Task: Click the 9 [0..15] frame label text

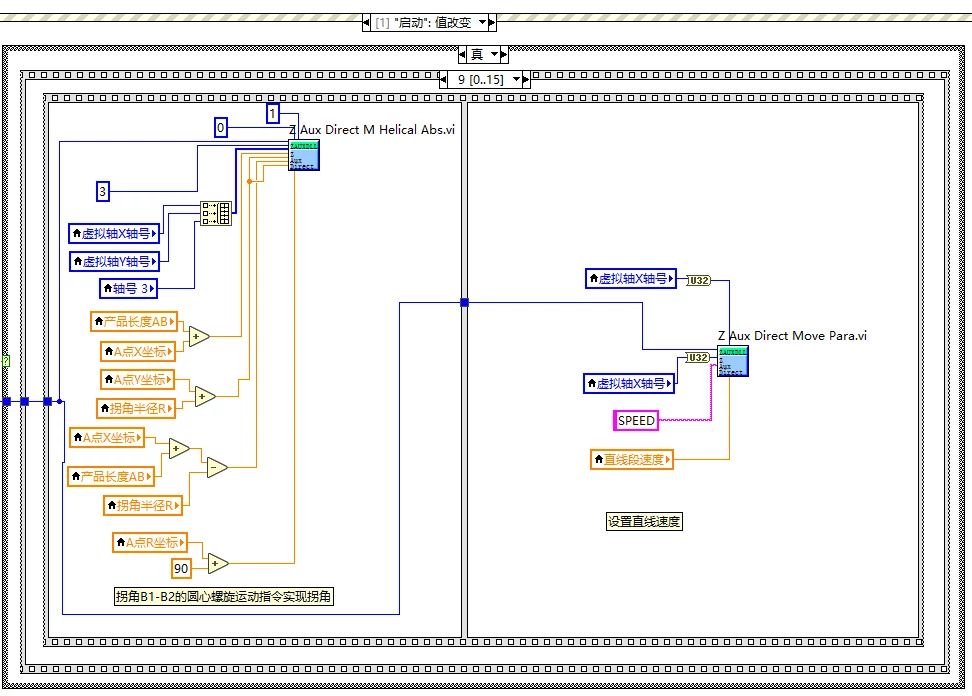Action: click(480, 79)
